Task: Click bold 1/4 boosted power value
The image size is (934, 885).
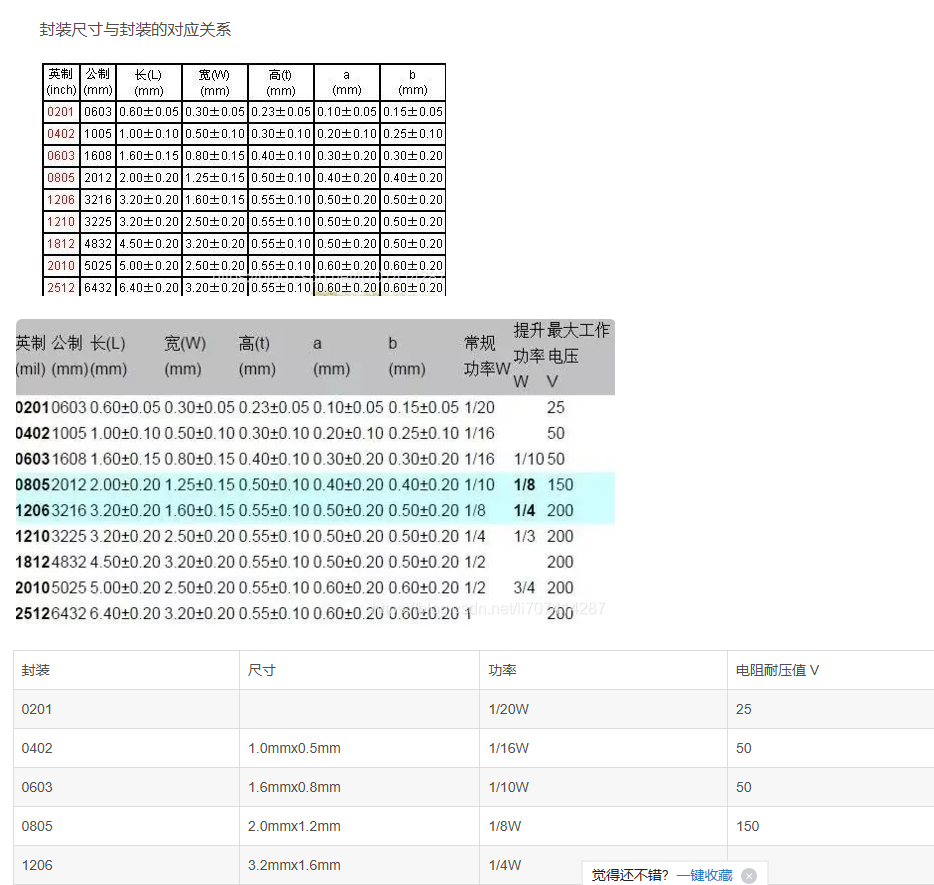Action: pos(524,510)
